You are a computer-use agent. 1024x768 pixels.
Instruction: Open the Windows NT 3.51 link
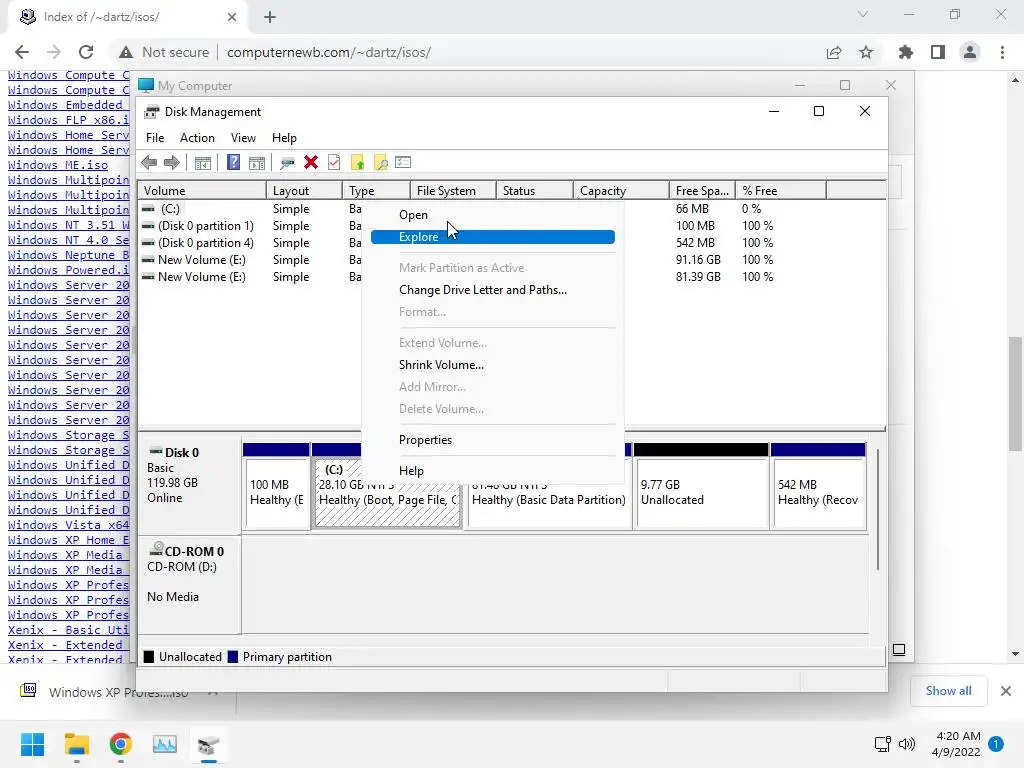pos(69,225)
